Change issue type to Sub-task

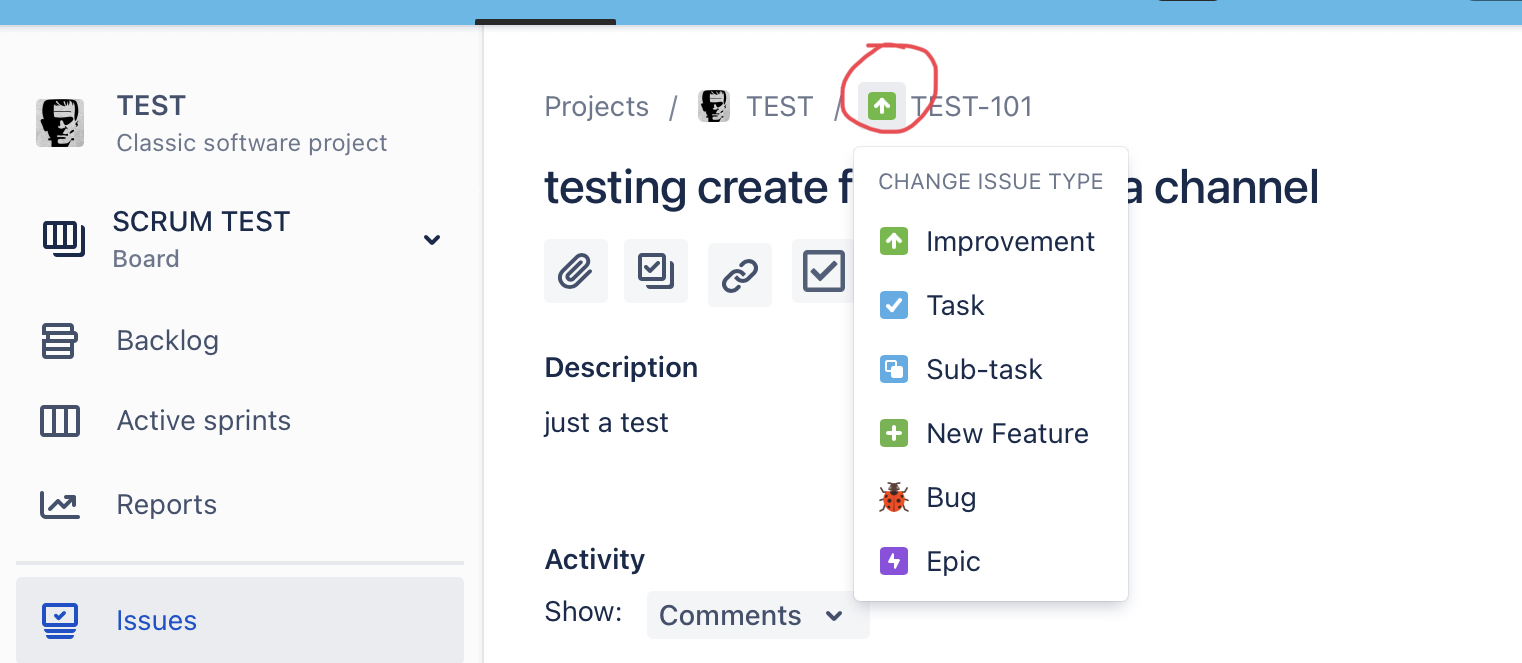point(984,369)
